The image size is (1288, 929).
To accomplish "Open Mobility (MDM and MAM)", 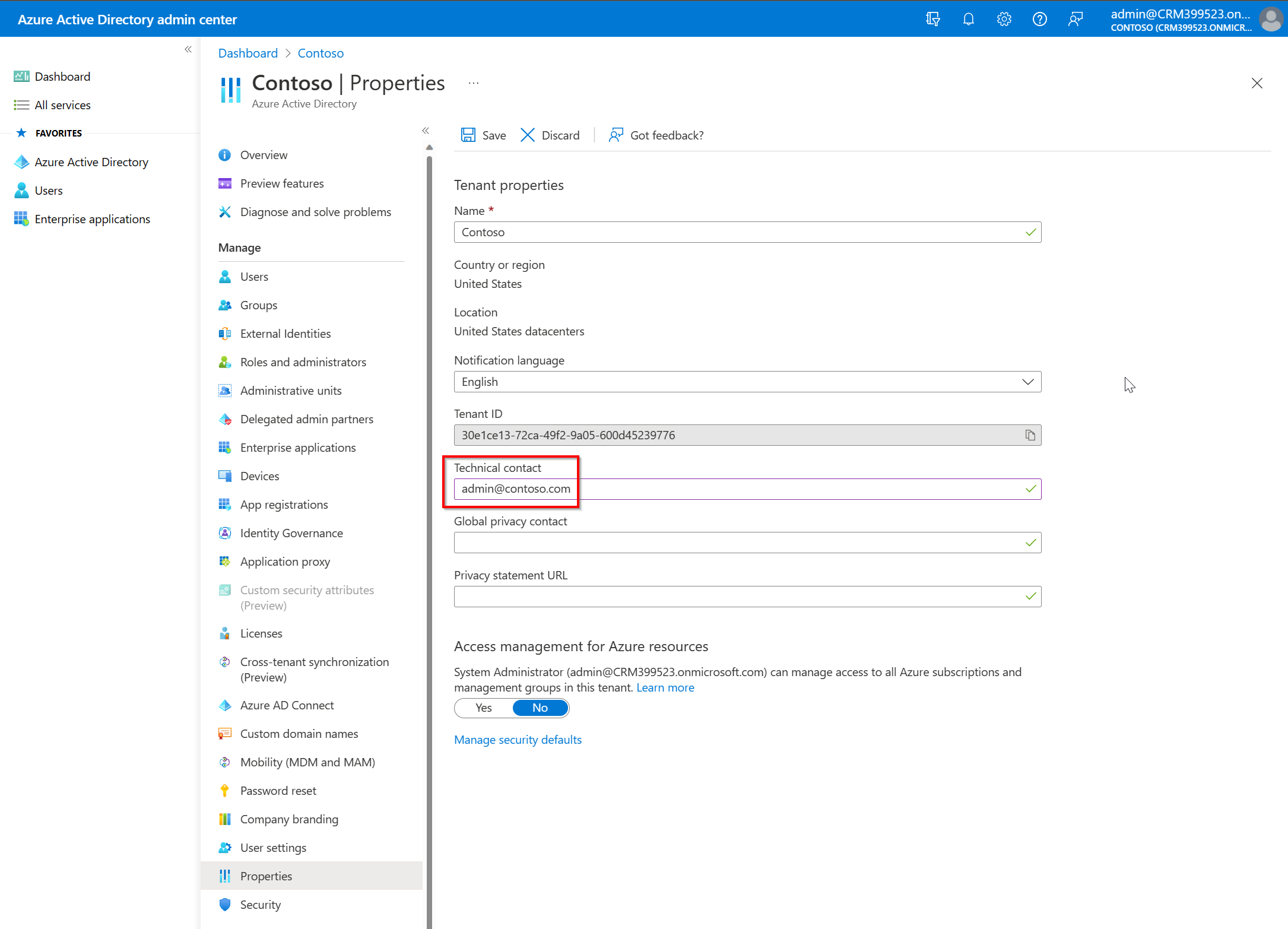I will tap(307, 762).
